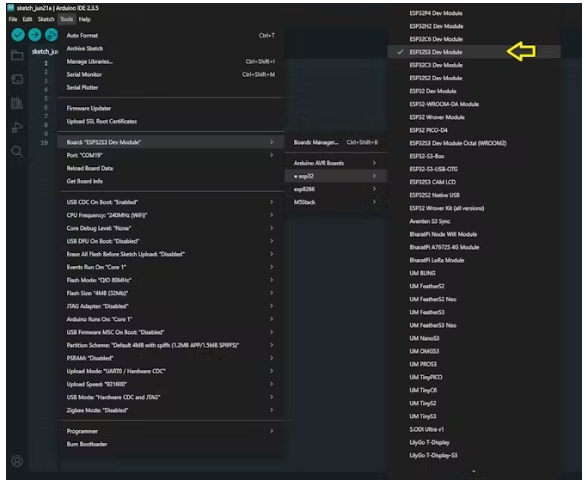Expand Flash Mode option
Screen dimensions: 586x487
tap(170, 280)
